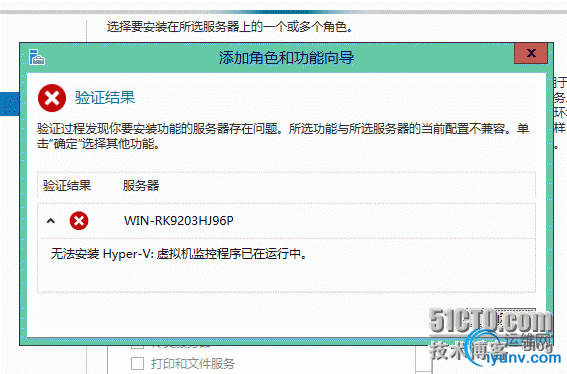The height and width of the screenshot is (374, 567).
Task: Check the 打印和文件服务 checkbox in background window
Action: tap(137, 363)
